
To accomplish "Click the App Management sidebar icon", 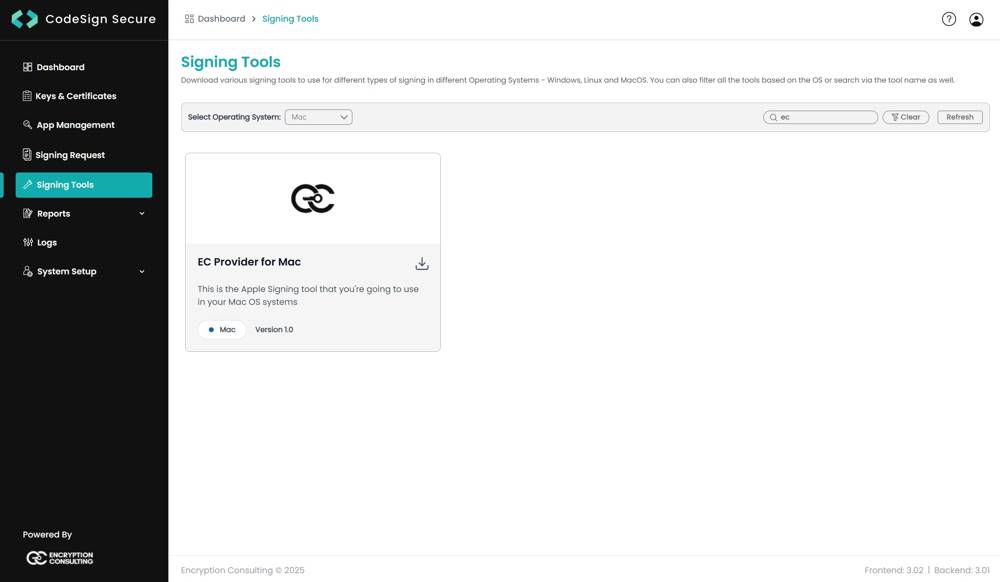I will pyautogui.click(x=27, y=124).
